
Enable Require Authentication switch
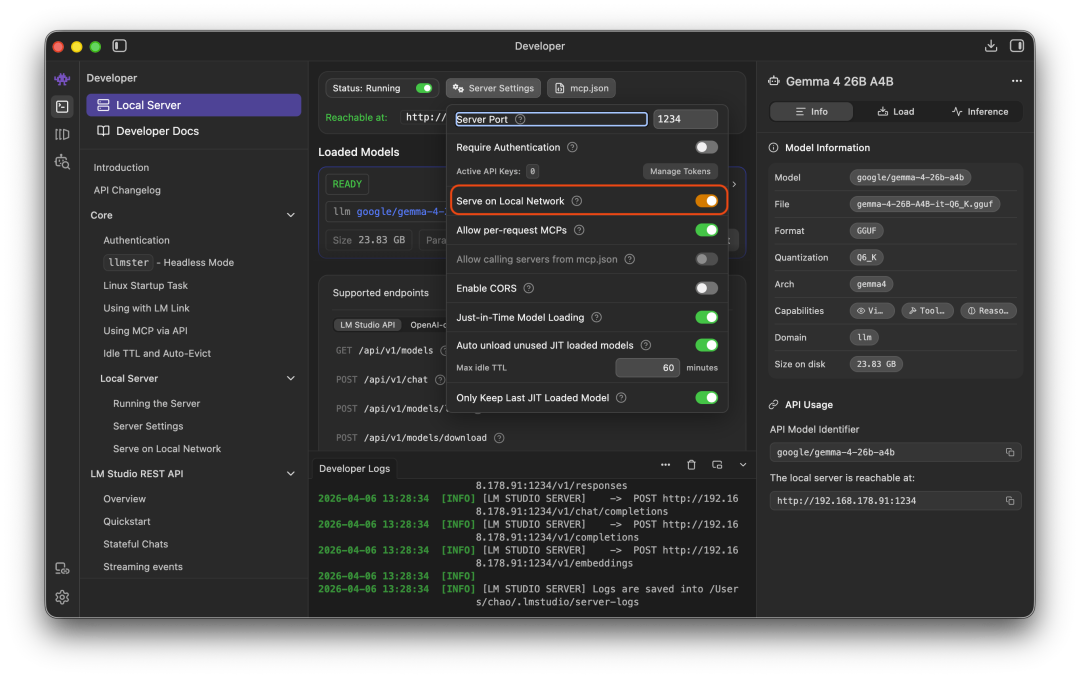706,147
